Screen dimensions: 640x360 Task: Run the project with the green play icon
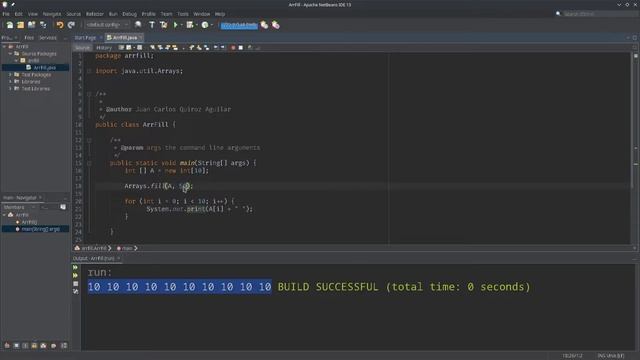176,25
